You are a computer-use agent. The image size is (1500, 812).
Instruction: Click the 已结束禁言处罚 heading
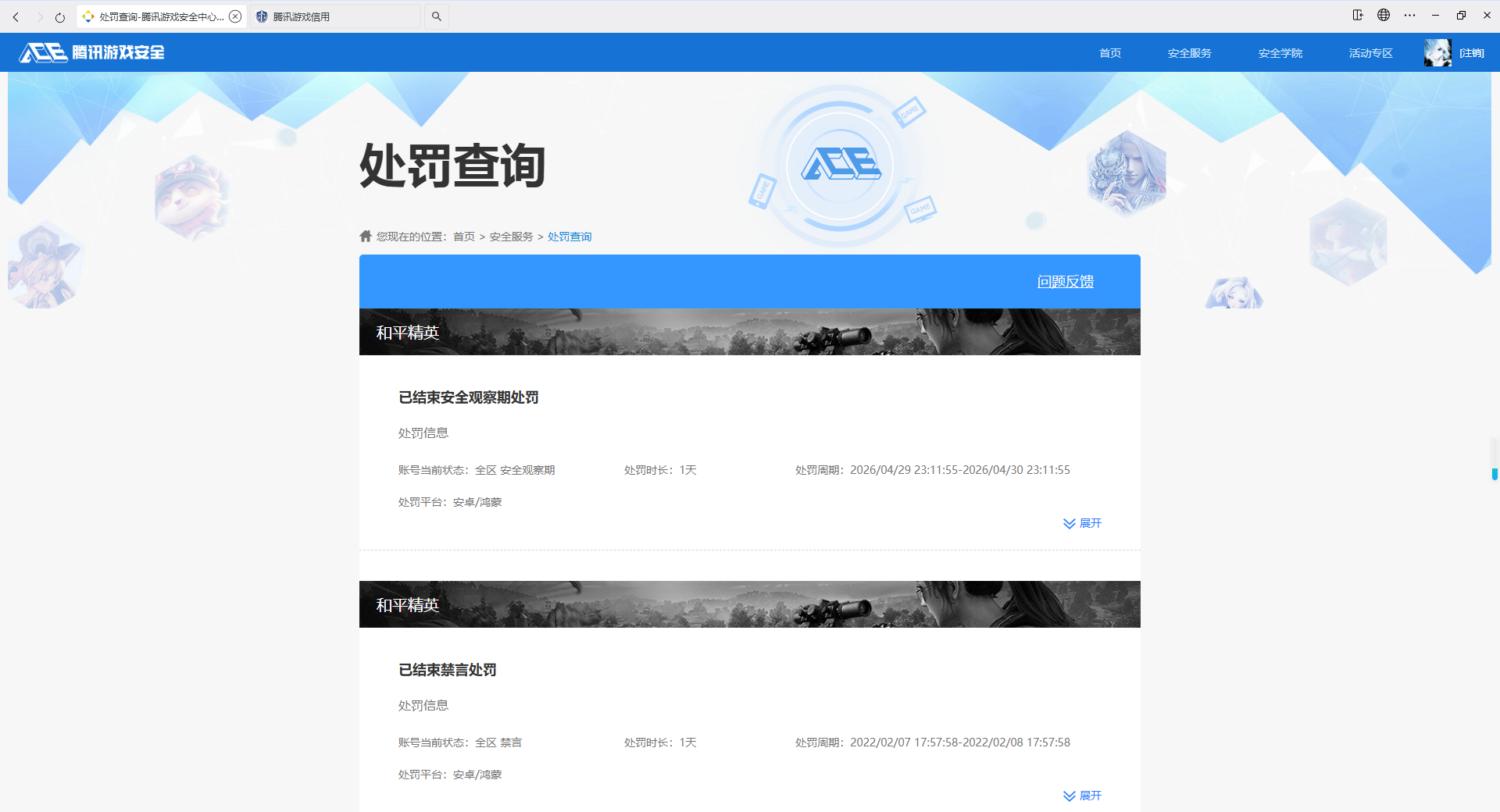pyautogui.click(x=448, y=670)
